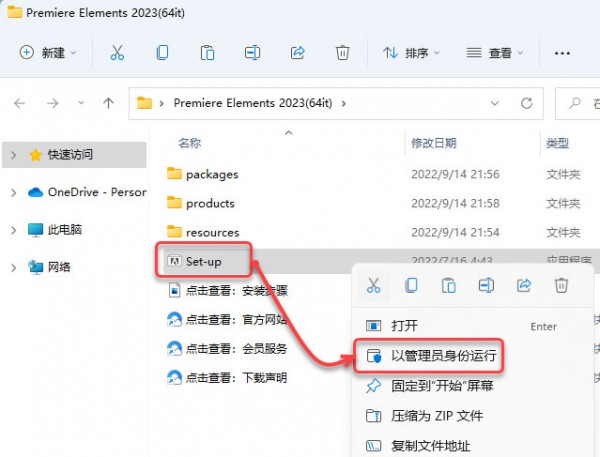Choose 复制文件地址 from the context menu

(473, 445)
